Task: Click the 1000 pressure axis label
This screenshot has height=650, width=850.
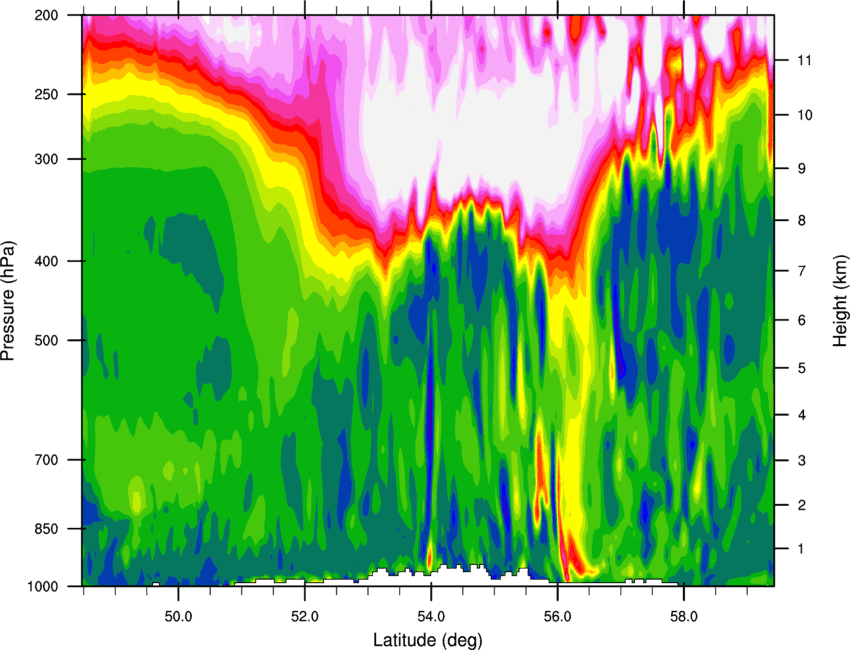Action: coord(43,587)
